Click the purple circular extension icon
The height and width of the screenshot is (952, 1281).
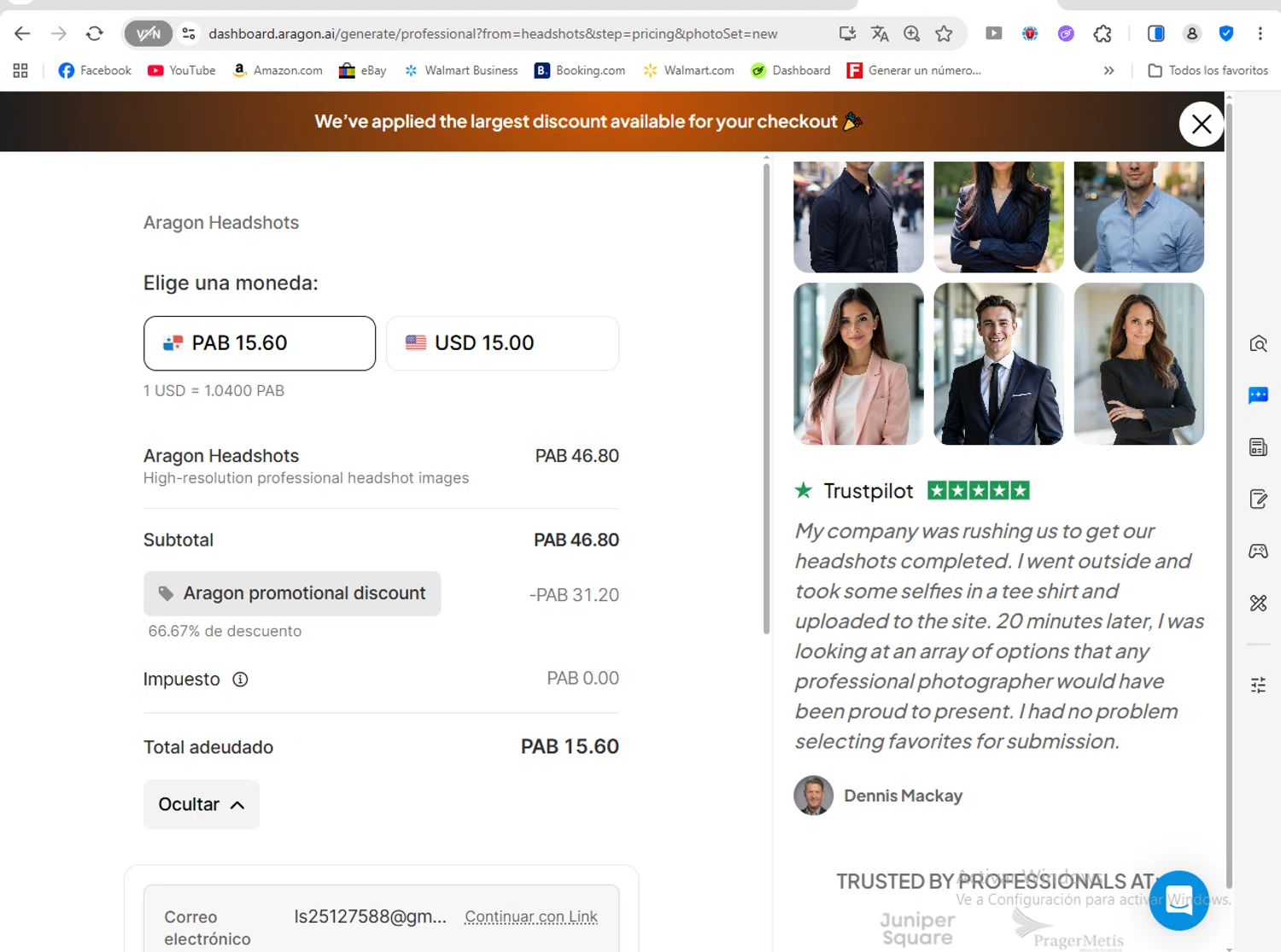coord(1066,33)
